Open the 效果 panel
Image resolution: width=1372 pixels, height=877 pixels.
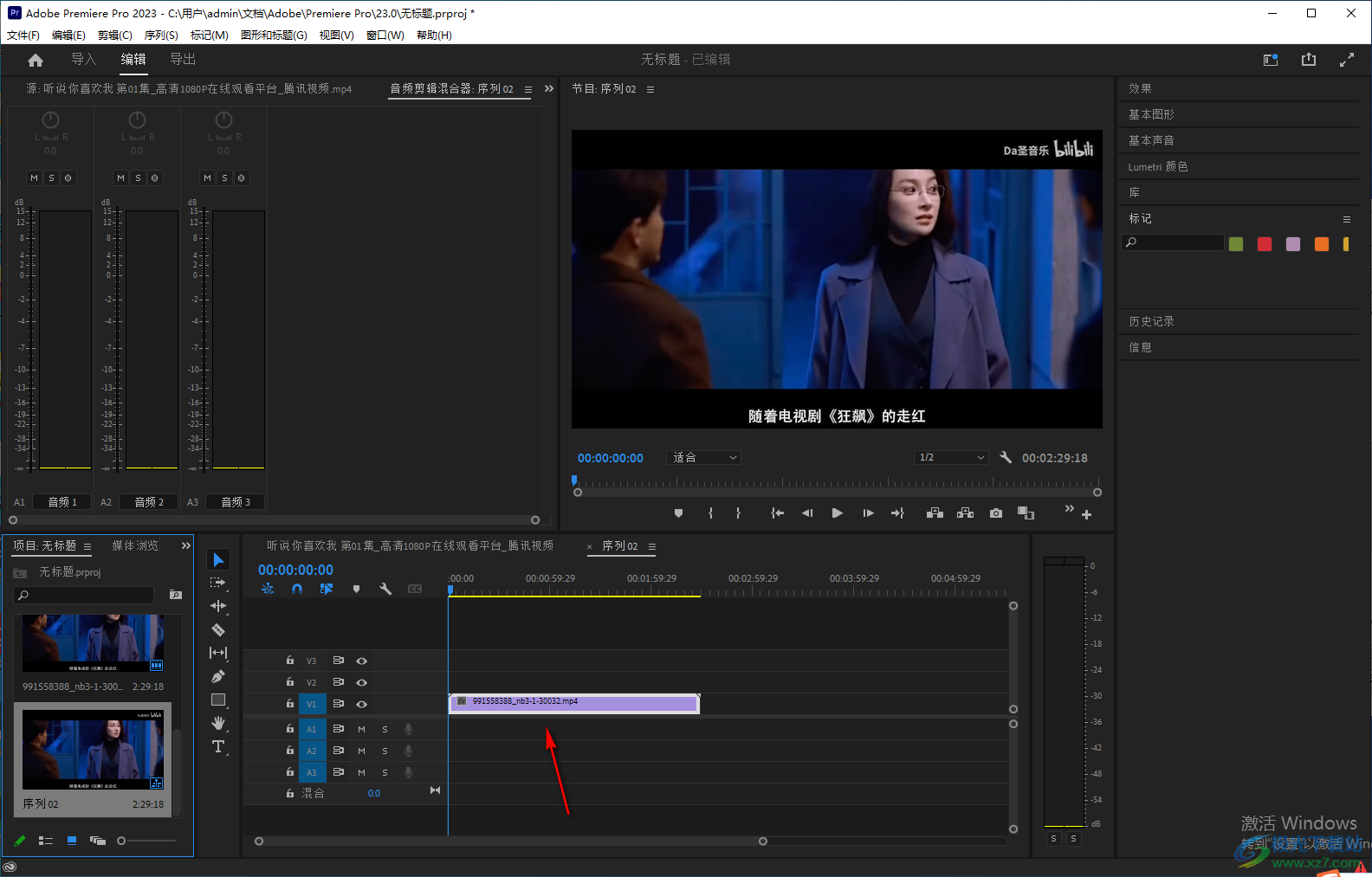click(x=1140, y=88)
